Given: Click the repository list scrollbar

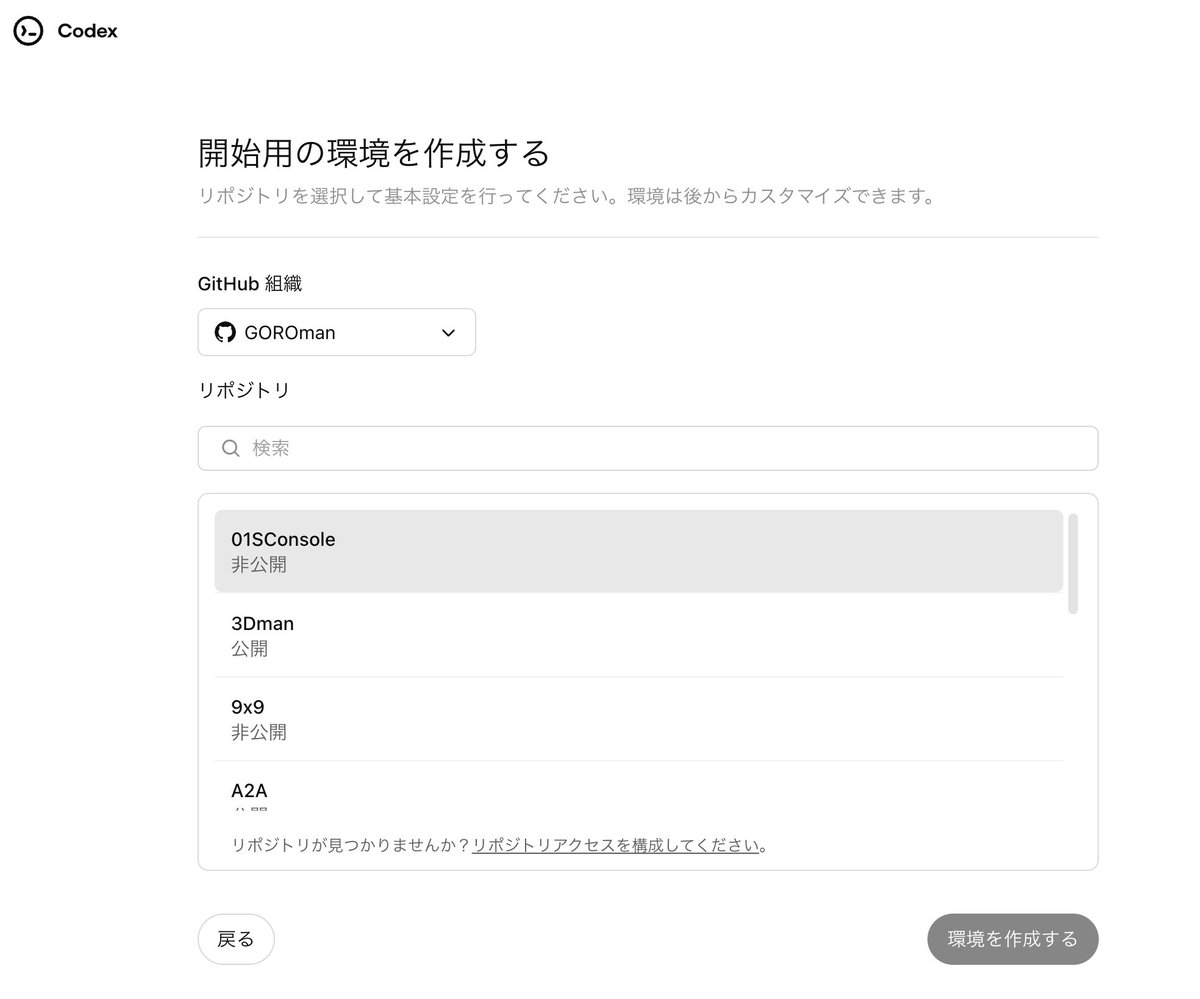Looking at the screenshot, I should [x=1073, y=563].
